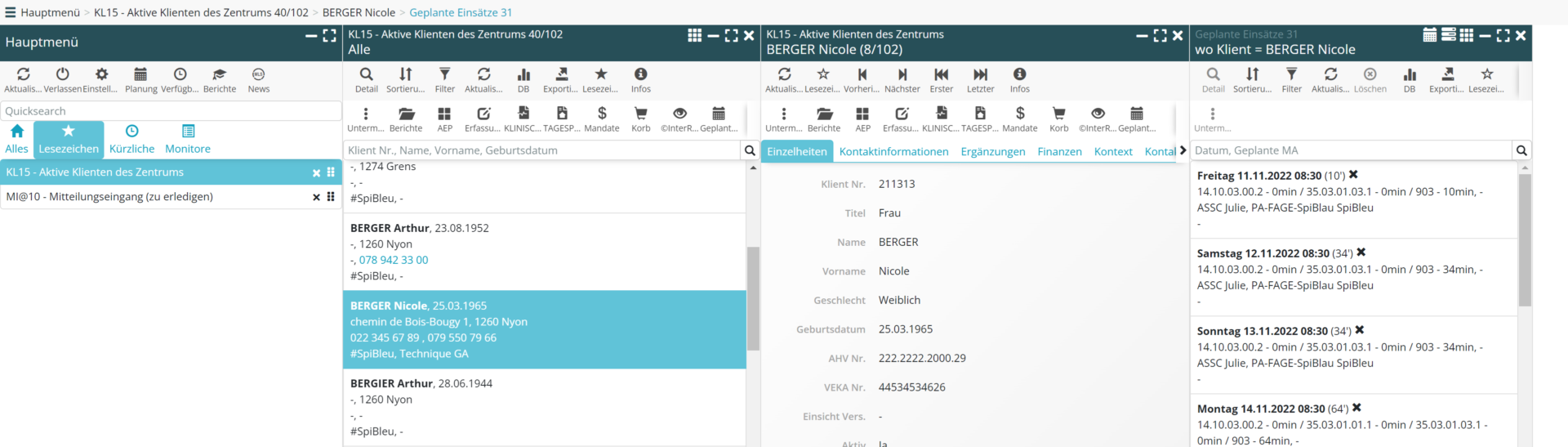Toggle Lesezeichen star in Alle list toolbar

click(601, 79)
